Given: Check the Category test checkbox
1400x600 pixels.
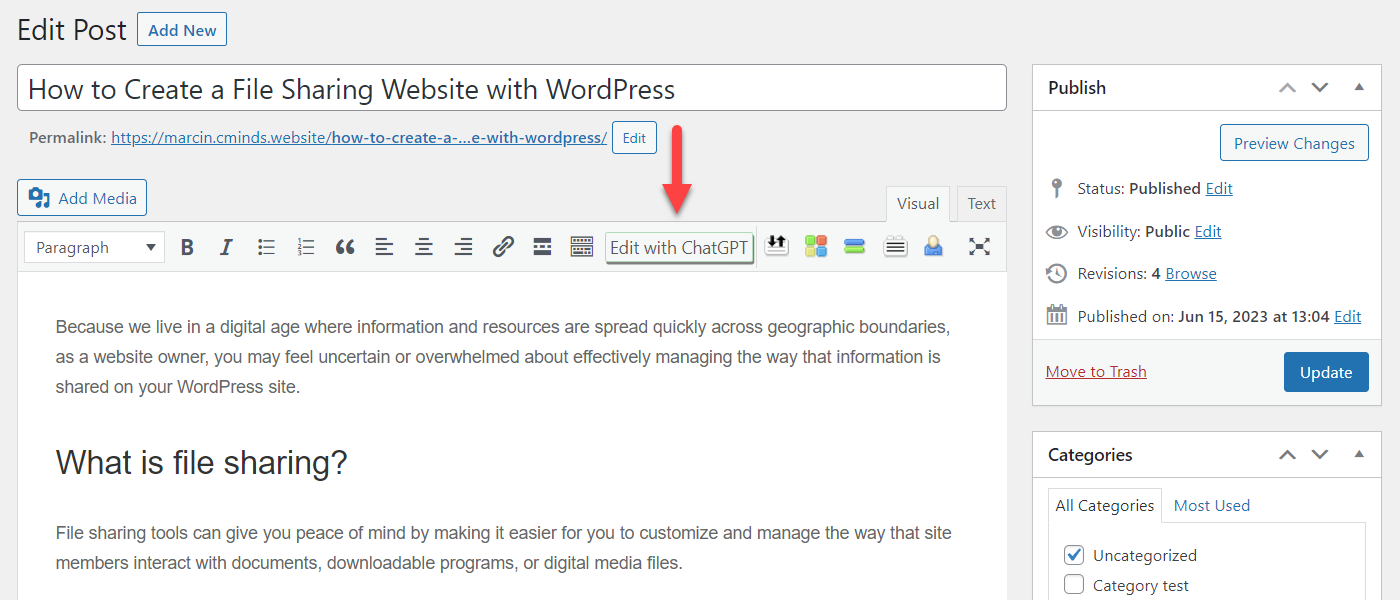Looking at the screenshot, I should pyautogui.click(x=1074, y=585).
